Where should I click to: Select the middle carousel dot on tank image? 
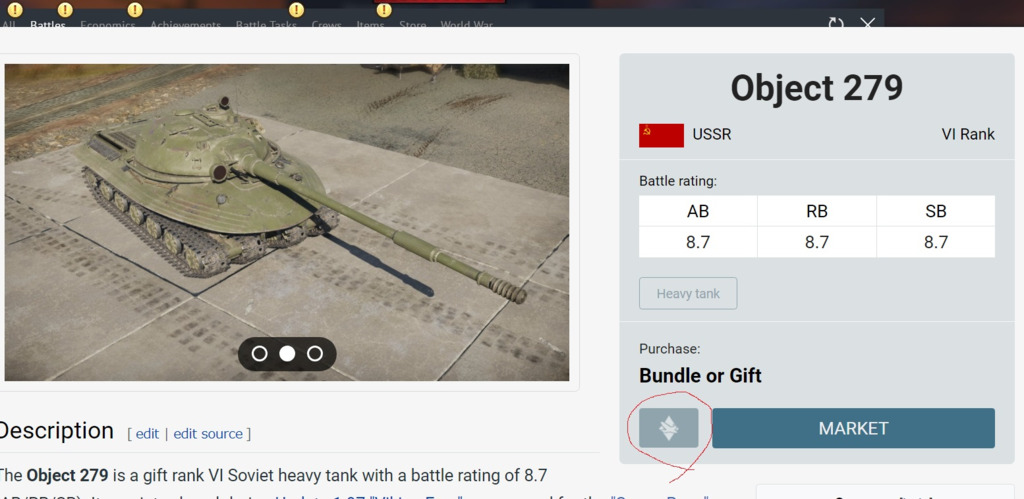click(287, 353)
